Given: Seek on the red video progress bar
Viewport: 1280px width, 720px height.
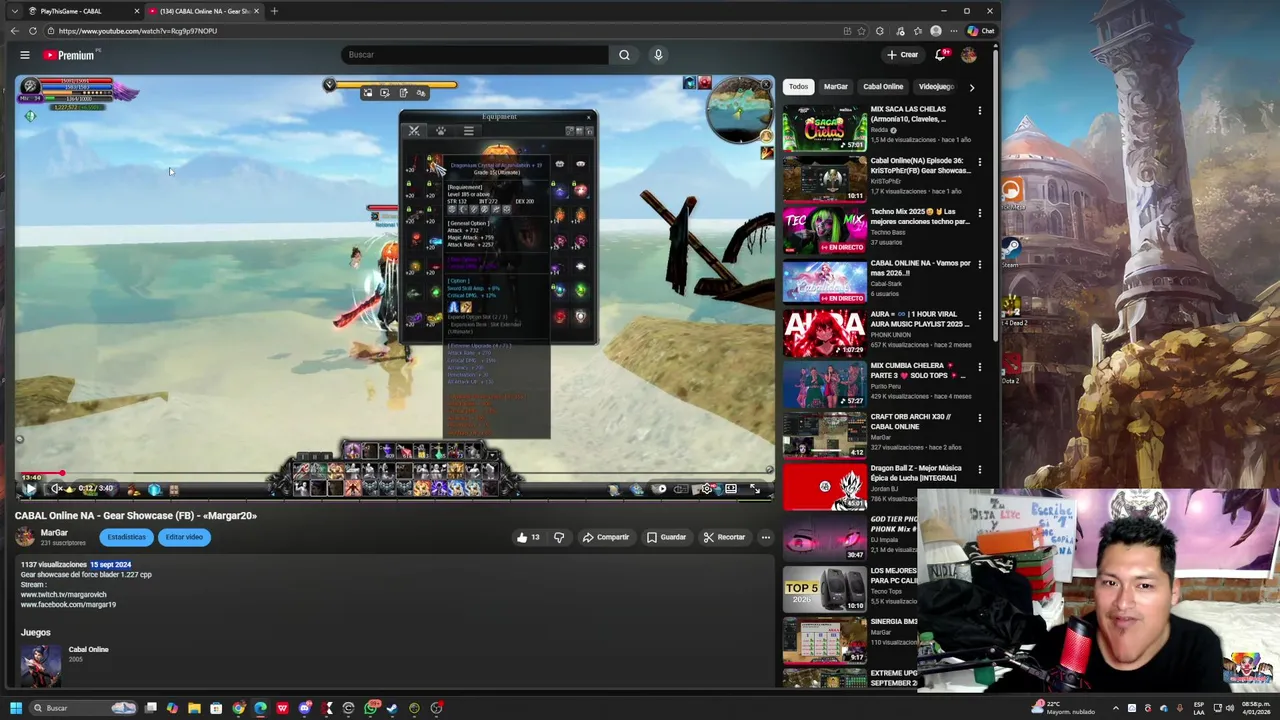Looking at the screenshot, I should 395,474.
